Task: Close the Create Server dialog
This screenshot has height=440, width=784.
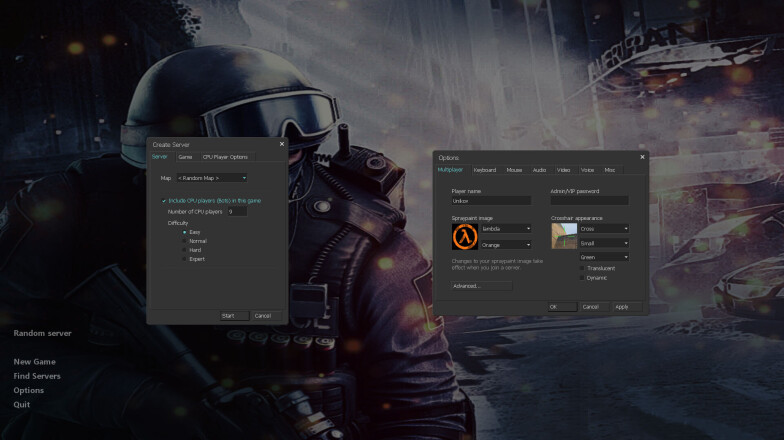Action: pyautogui.click(x=281, y=144)
